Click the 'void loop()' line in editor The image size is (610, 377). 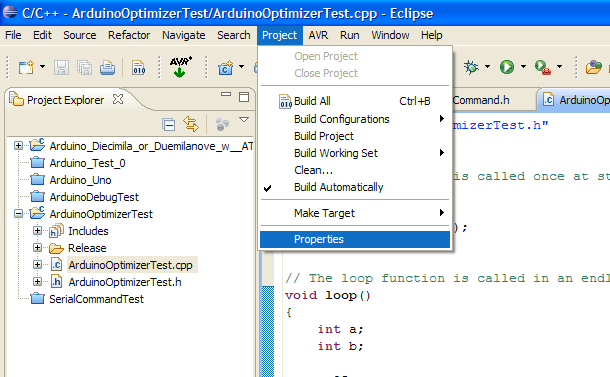(328, 295)
